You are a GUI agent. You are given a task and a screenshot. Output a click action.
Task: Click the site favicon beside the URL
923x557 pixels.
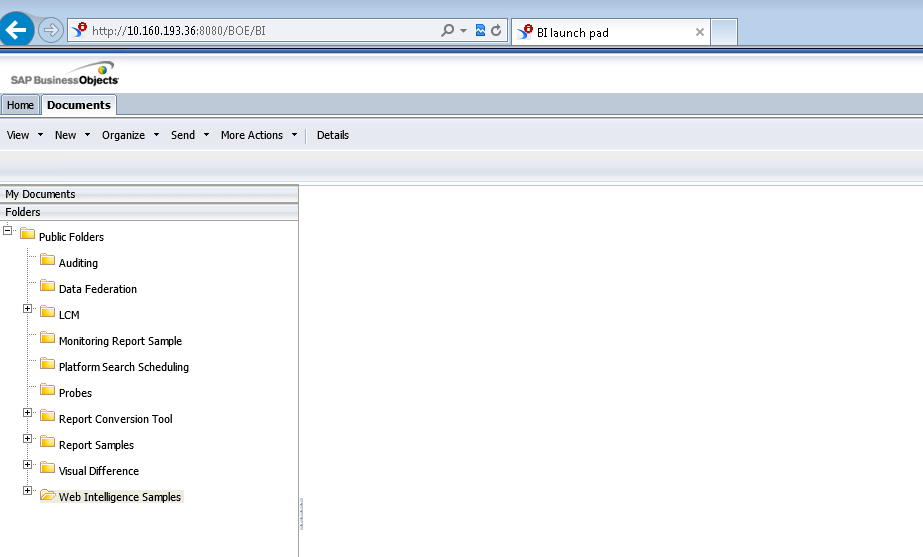(79, 29)
